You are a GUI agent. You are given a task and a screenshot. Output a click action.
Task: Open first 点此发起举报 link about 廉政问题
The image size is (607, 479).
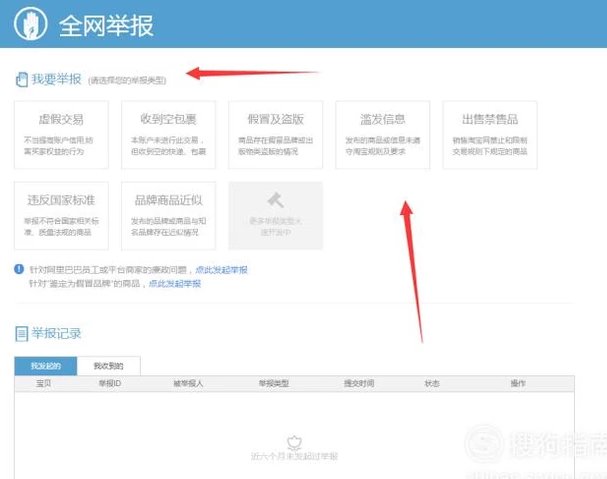click(x=221, y=270)
